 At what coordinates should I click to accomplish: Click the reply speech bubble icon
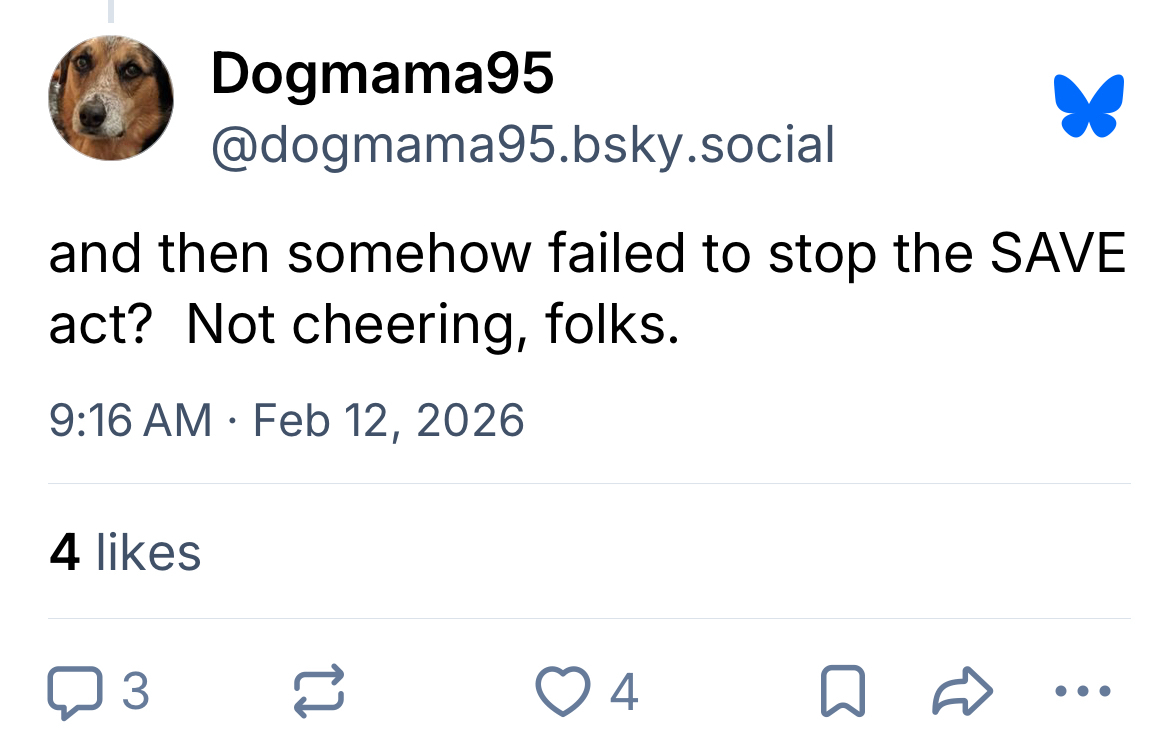click(x=74, y=691)
